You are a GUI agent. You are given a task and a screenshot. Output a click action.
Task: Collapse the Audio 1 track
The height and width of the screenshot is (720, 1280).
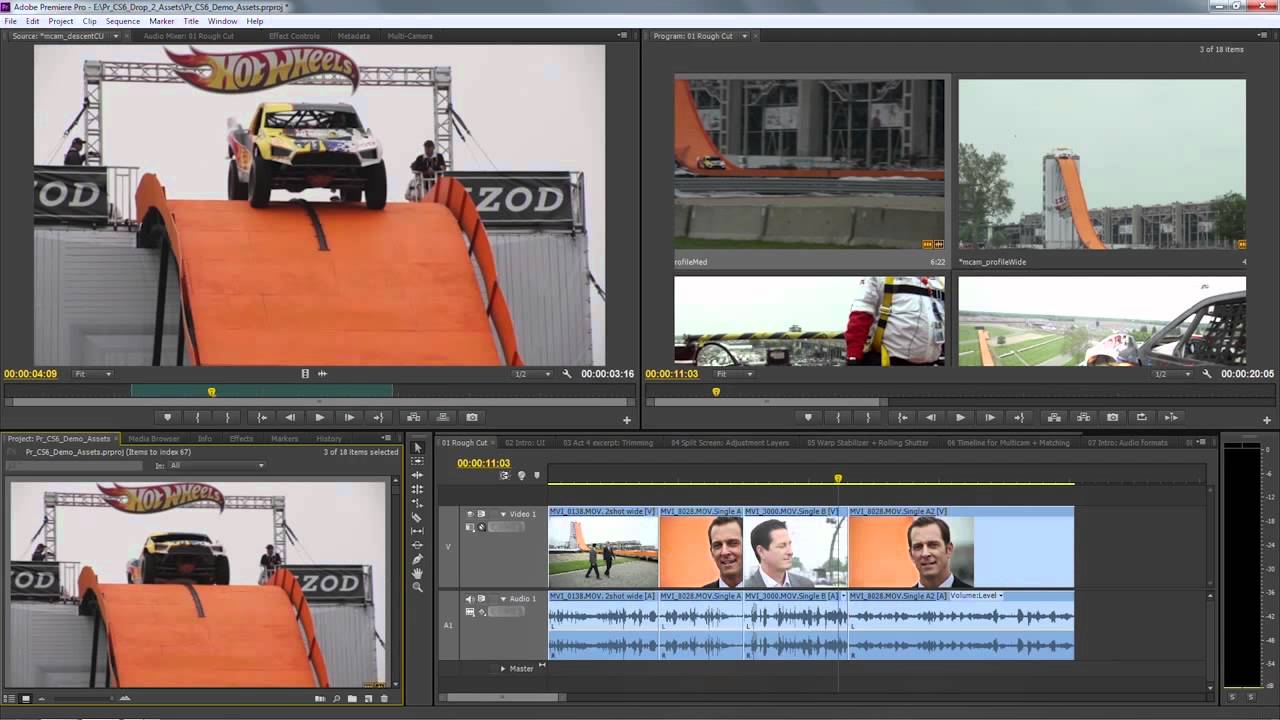503,599
